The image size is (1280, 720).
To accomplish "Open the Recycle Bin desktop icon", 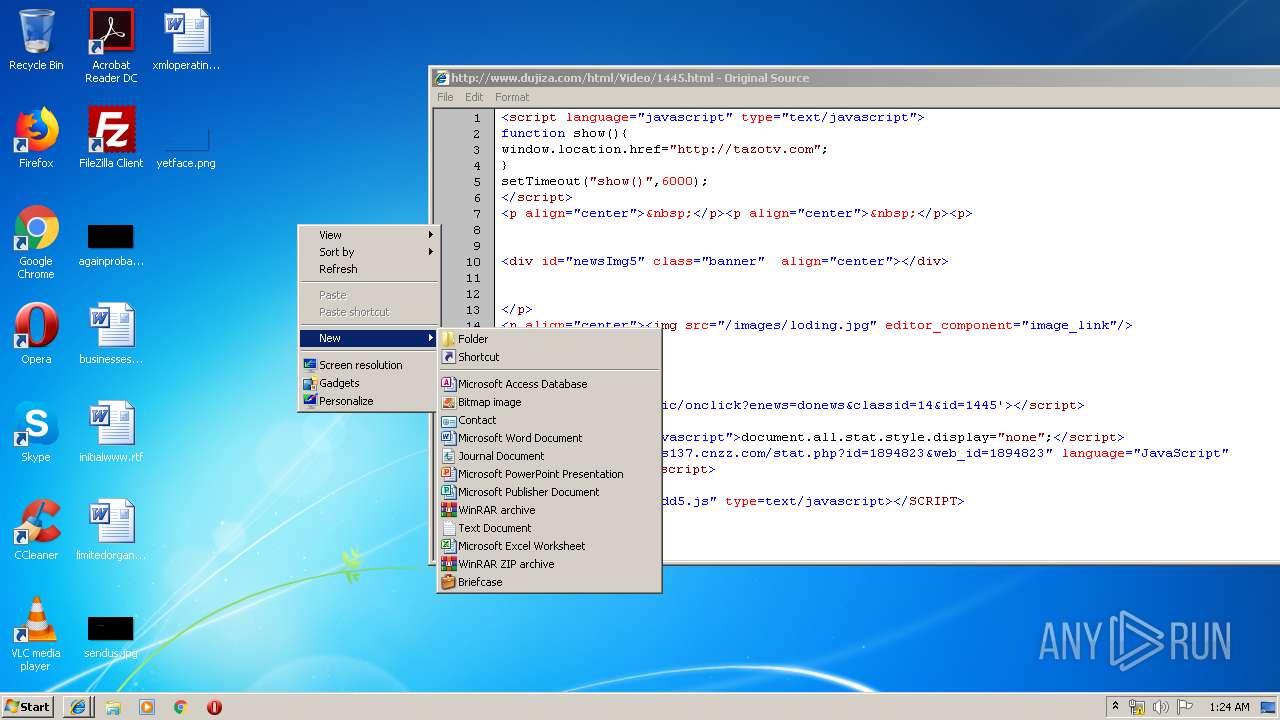I will tap(36, 40).
